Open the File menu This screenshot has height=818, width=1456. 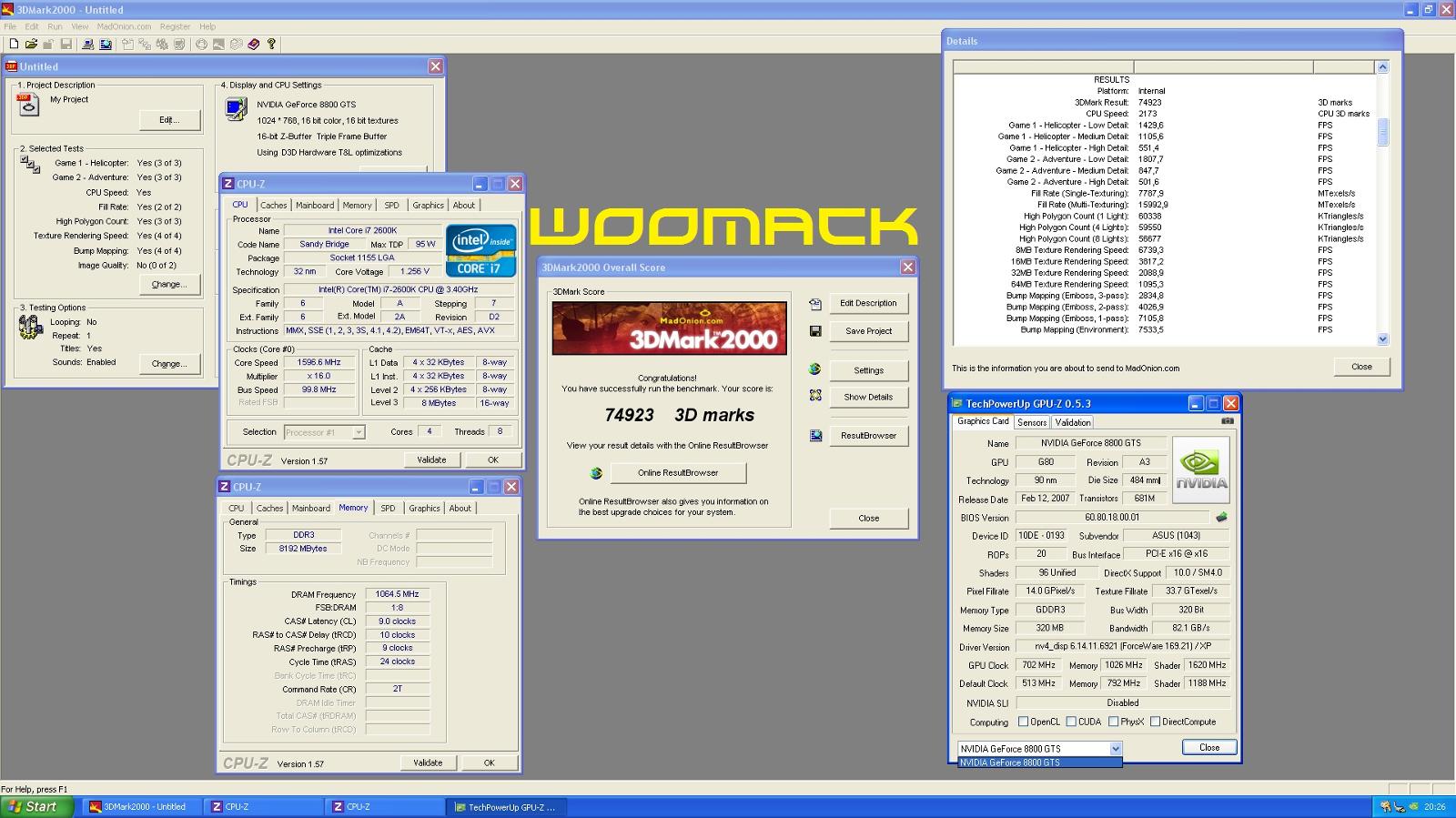[x=10, y=26]
